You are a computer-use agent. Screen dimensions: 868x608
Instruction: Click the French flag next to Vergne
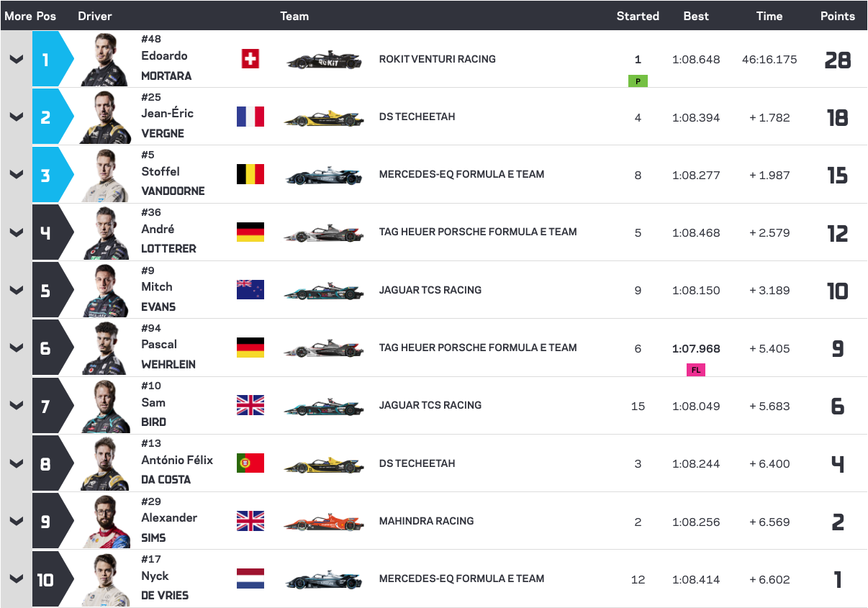pos(250,117)
